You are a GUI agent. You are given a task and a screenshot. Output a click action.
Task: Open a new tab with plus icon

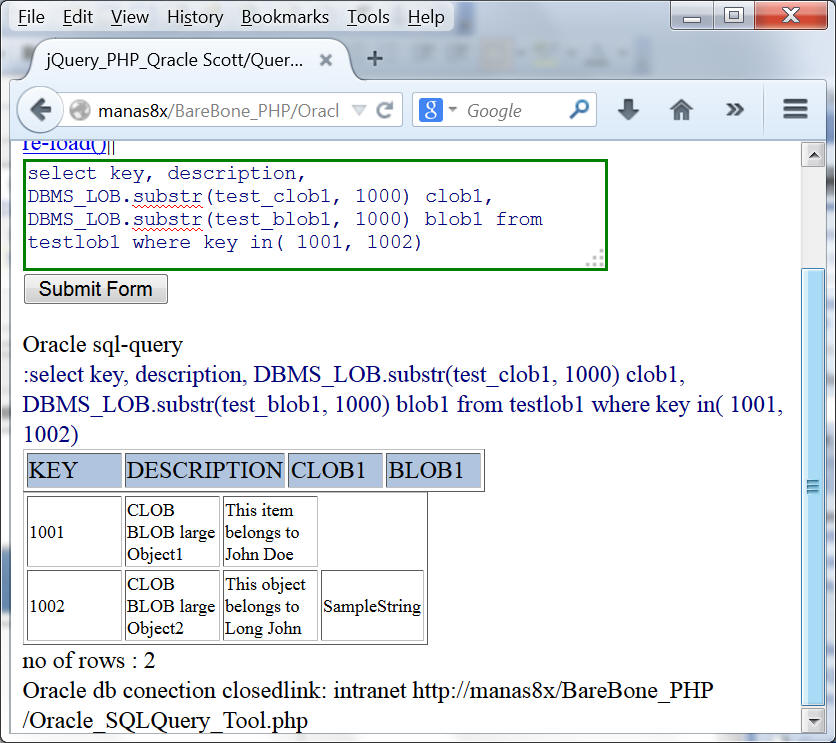pos(375,58)
